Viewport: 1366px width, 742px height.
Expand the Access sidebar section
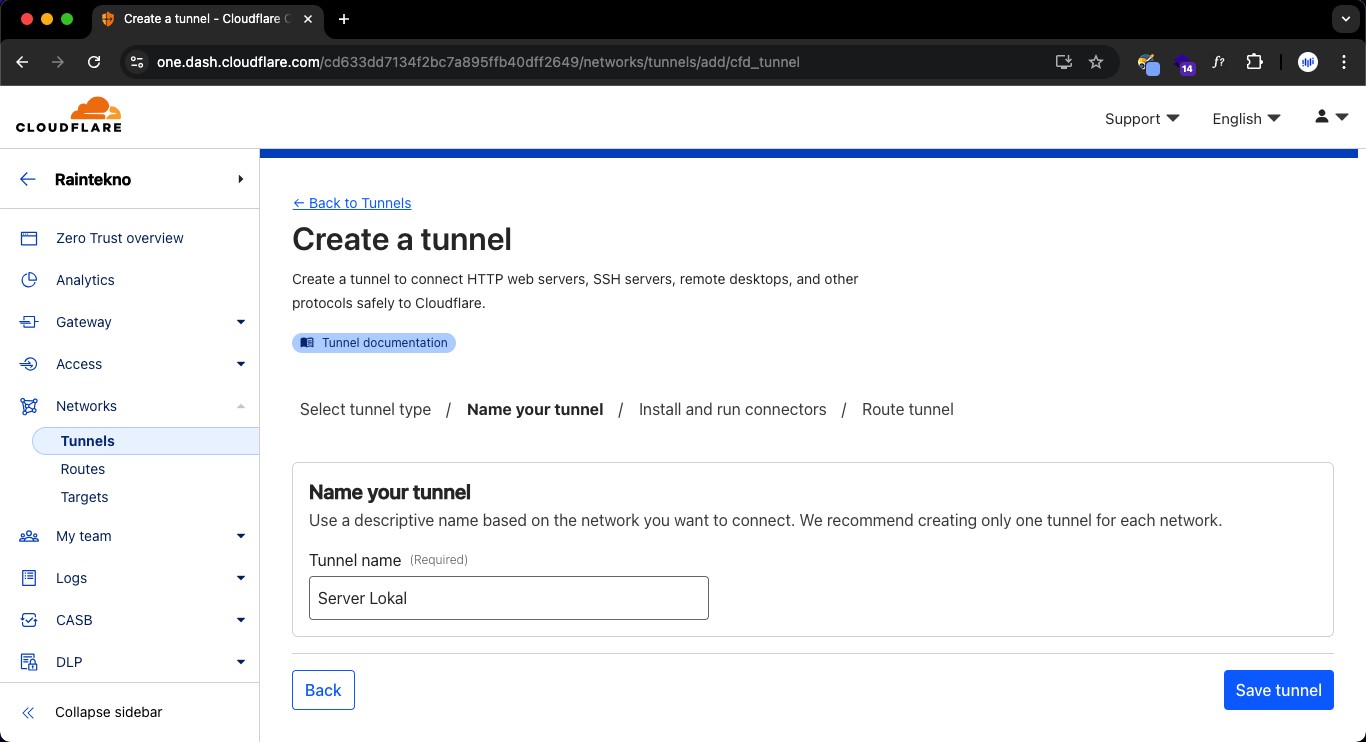pos(240,364)
